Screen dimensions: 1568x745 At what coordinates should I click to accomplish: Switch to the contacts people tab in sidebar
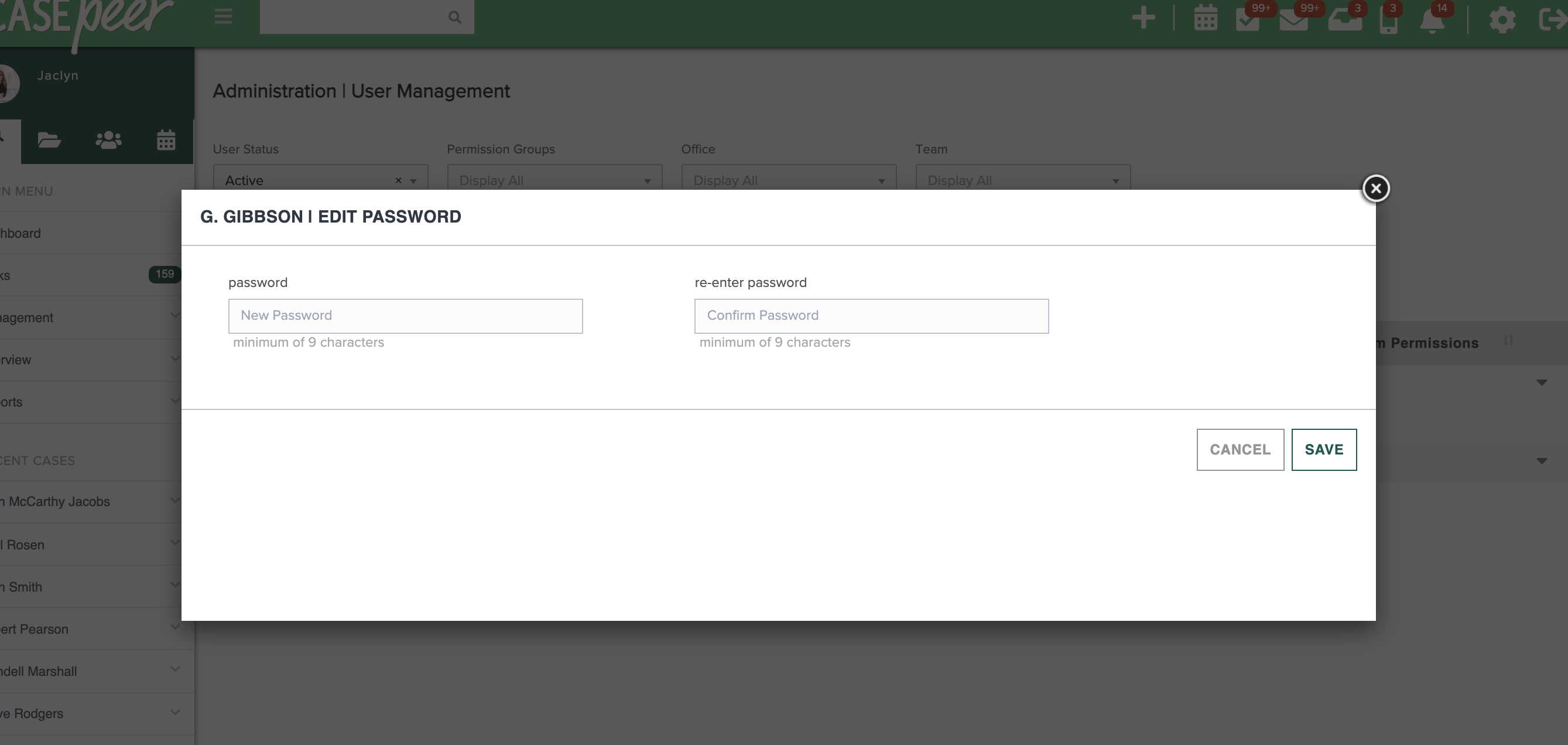[108, 141]
